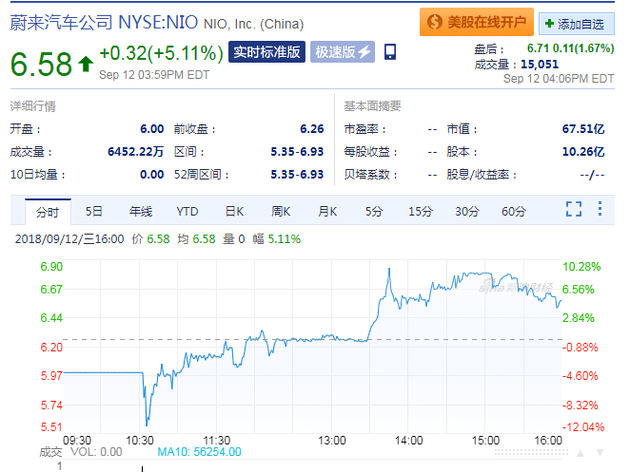
Task: Click the market cap value 67.51亿
Action: pyautogui.click(x=583, y=129)
